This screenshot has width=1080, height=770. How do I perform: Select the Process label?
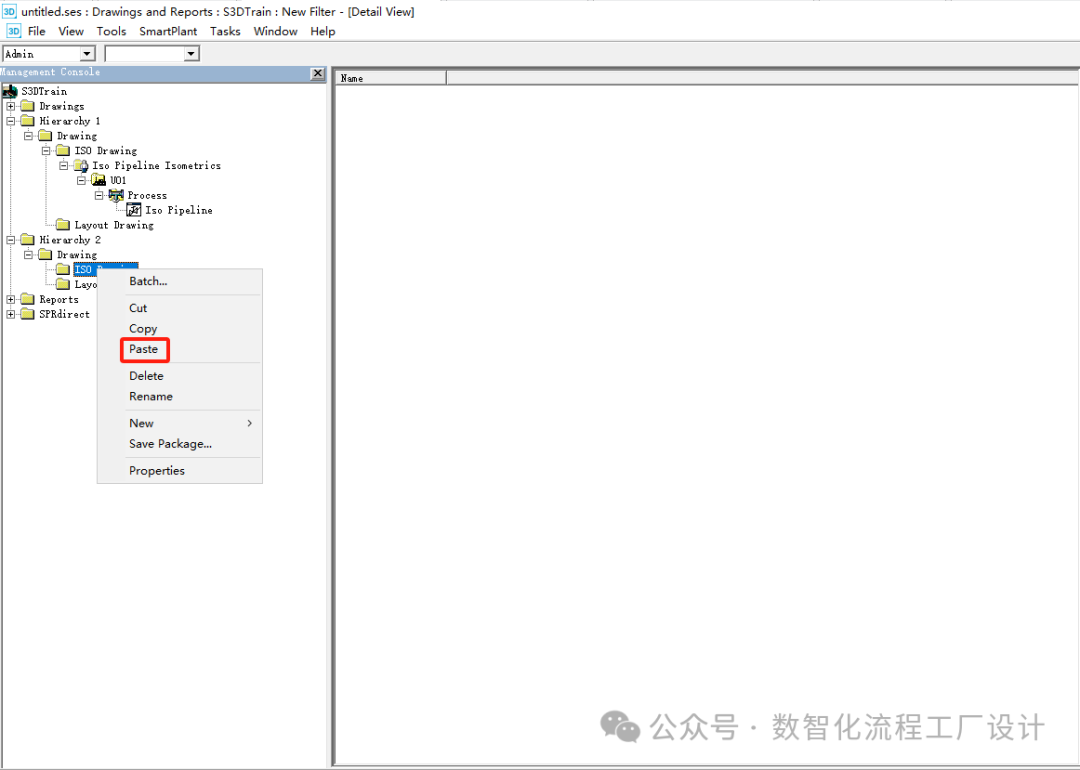(x=147, y=196)
